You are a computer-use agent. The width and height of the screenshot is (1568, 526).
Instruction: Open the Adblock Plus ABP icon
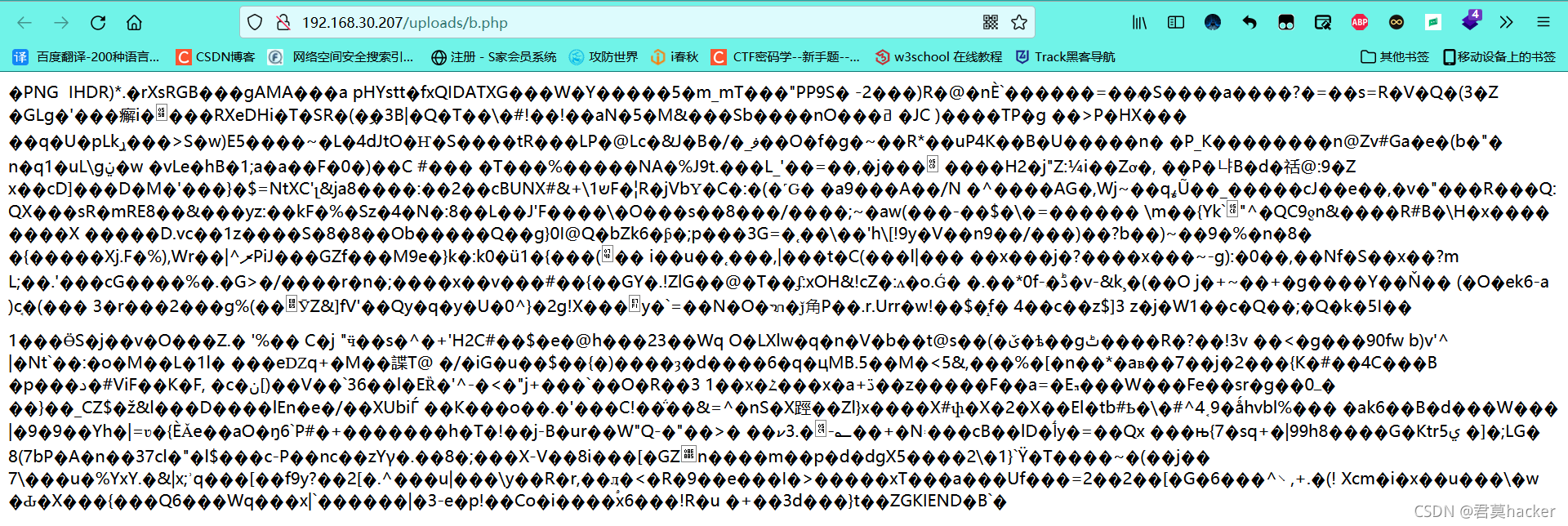(1360, 22)
